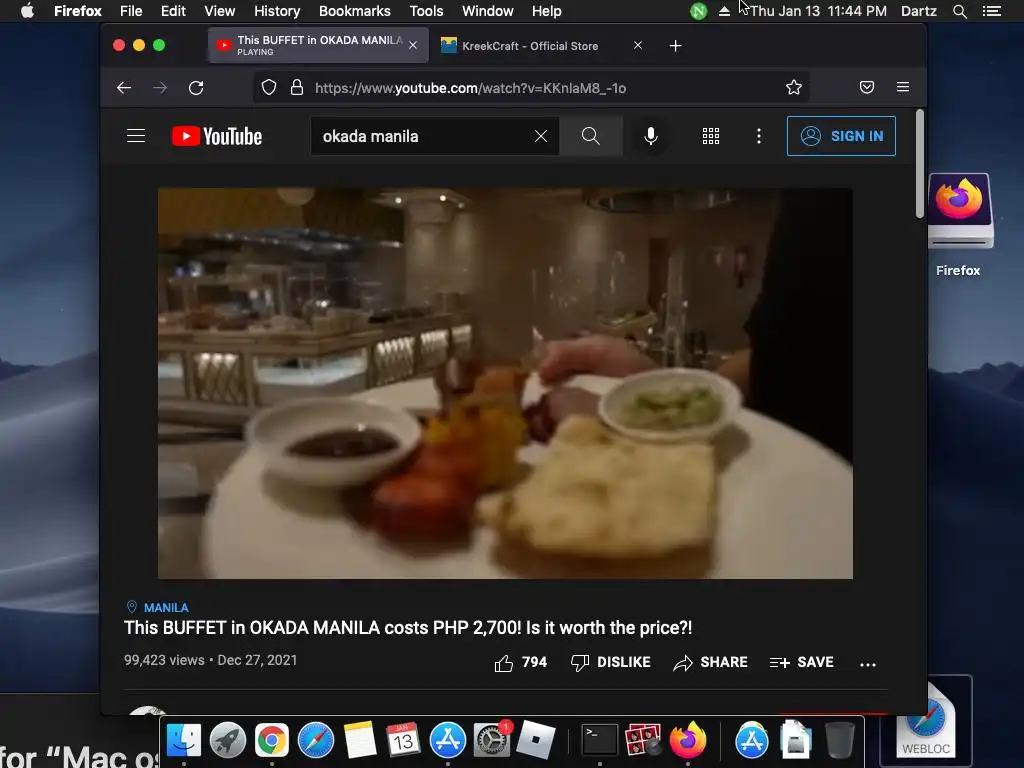The height and width of the screenshot is (768, 1024).
Task: Dislike the buffet video
Action: [611, 662]
